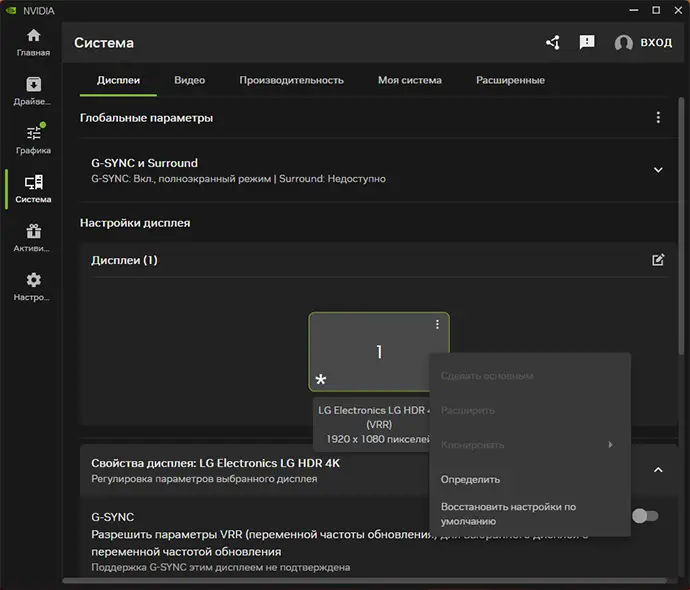This screenshot has width=690, height=590.
Task: Click the horizontal scrollbar at bottom
Action: [x=365, y=581]
